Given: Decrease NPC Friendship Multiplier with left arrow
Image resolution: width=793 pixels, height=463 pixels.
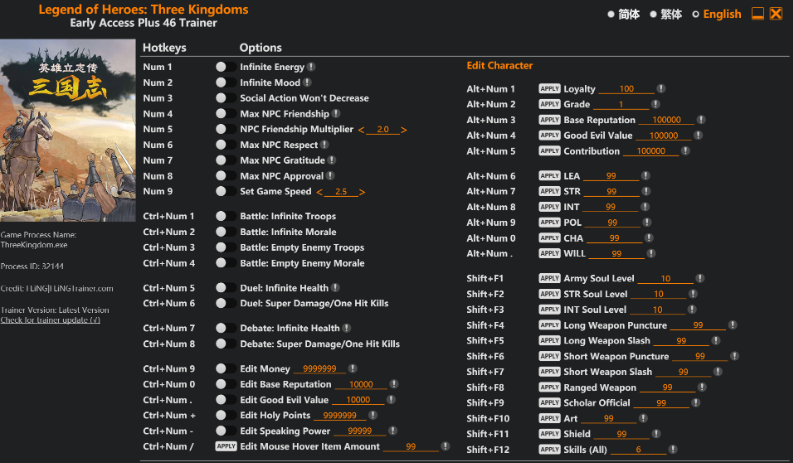Looking at the screenshot, I should coord(361,130).
